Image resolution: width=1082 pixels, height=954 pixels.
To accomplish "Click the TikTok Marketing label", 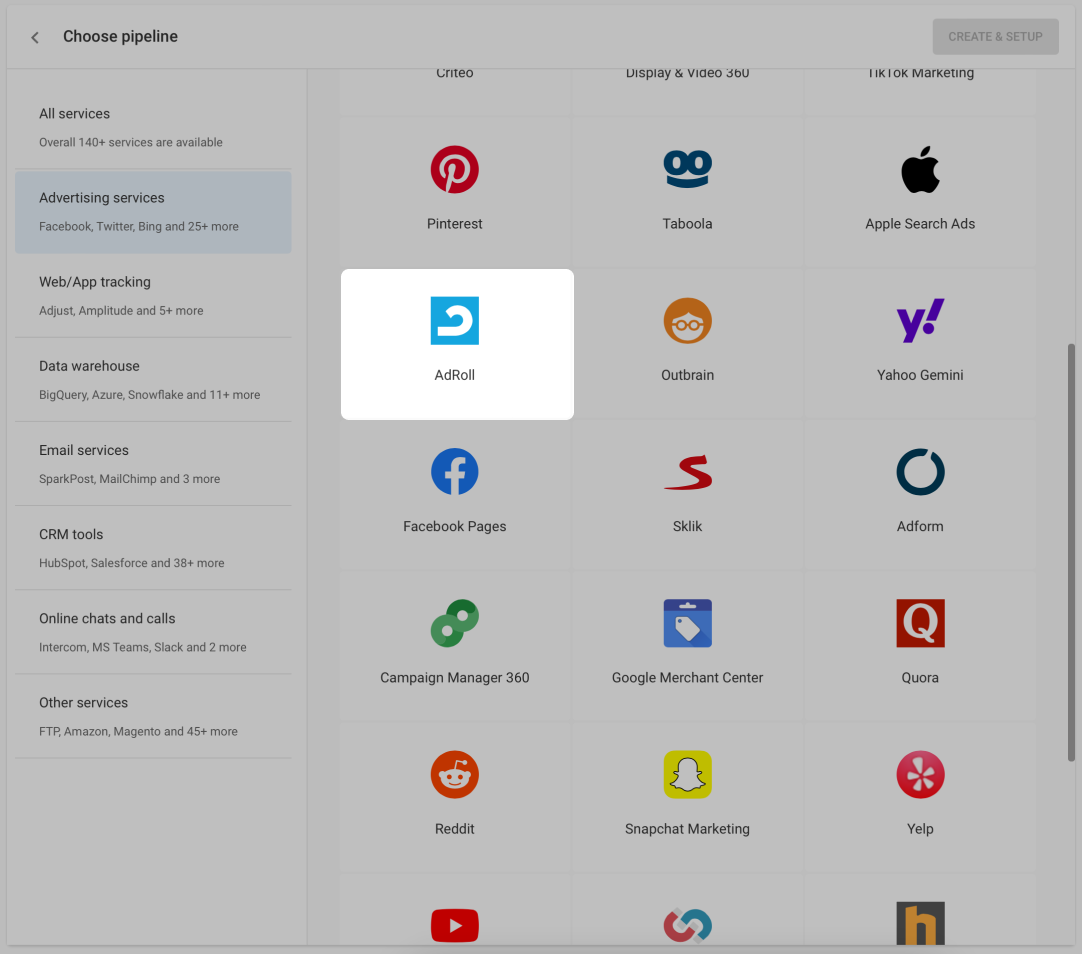I will tap(921, 73).
